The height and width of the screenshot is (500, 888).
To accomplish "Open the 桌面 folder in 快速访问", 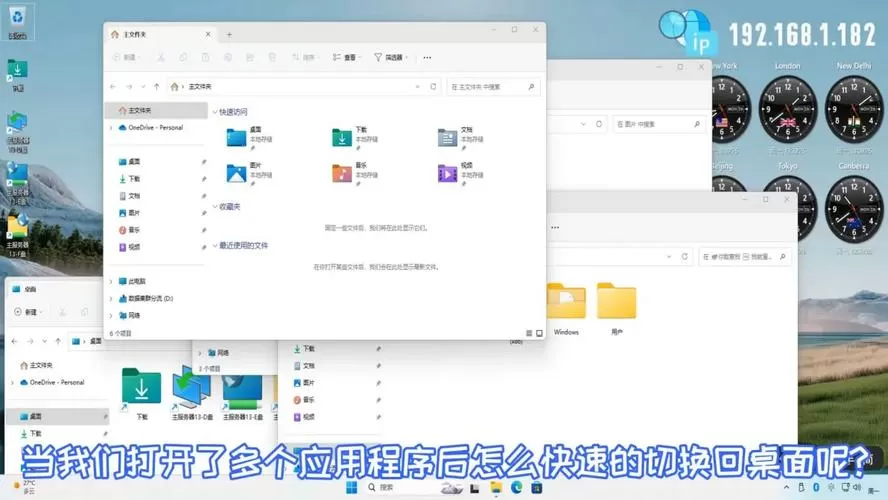I will (248, 137).
